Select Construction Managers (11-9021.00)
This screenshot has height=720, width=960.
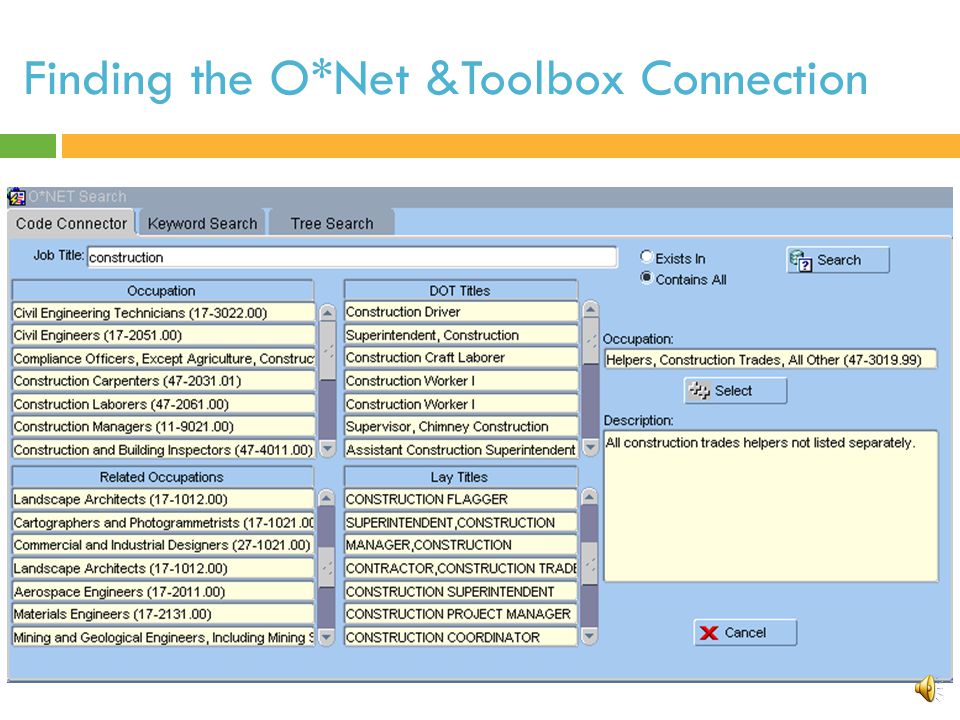(163, 426)
